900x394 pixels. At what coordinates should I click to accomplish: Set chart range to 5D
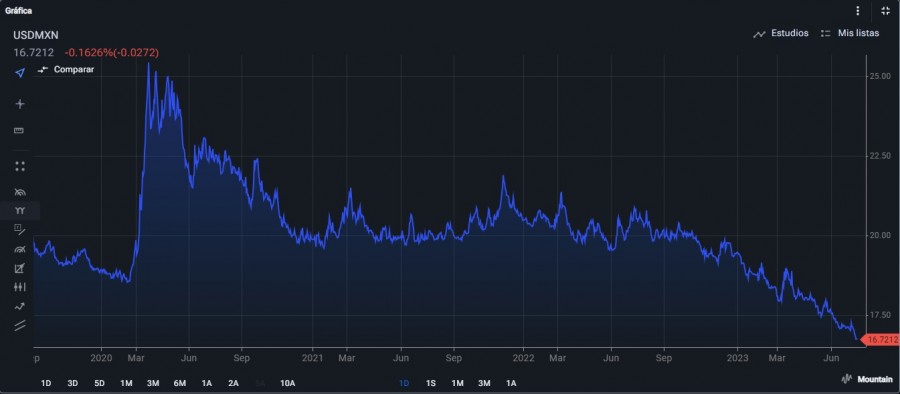99,383
